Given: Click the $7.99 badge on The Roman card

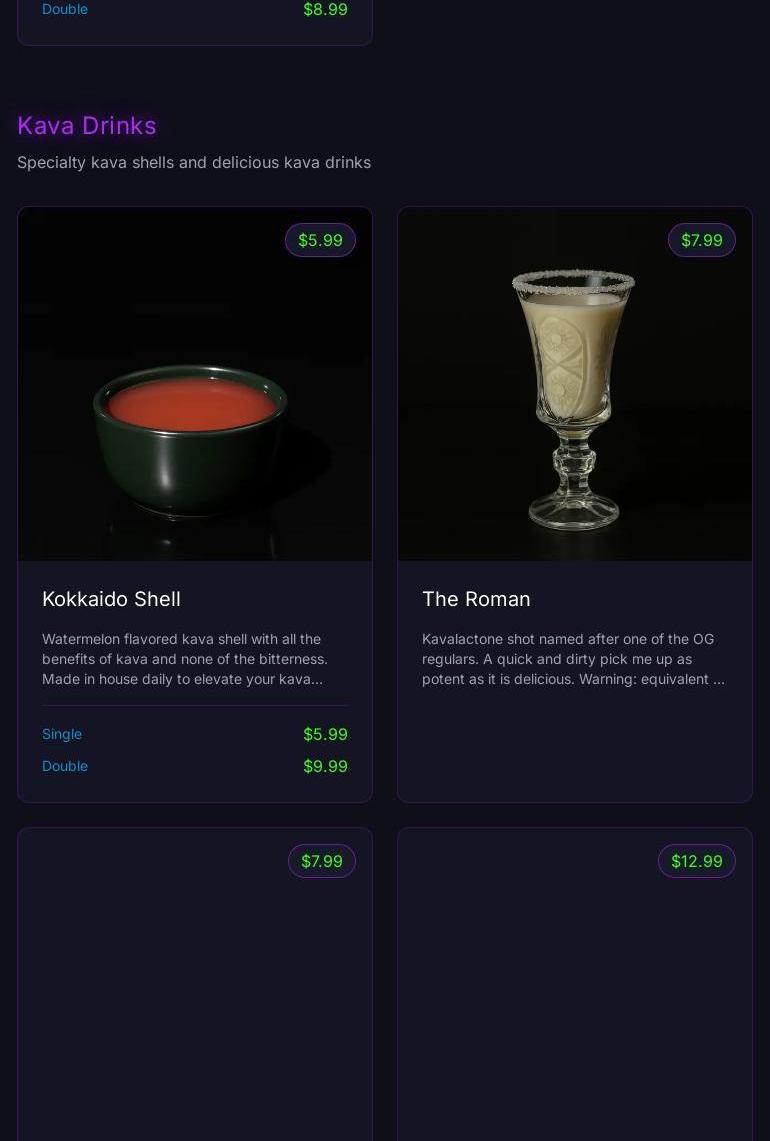Looking at the screenshot, I should click(701, 240).
